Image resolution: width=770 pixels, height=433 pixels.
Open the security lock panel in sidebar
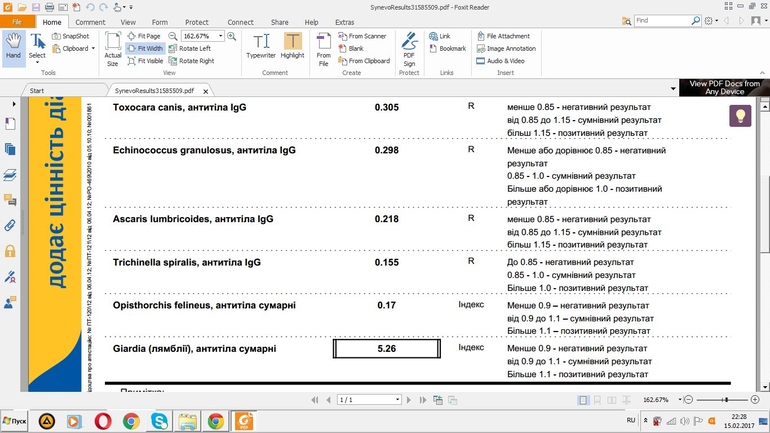[10, 251]
